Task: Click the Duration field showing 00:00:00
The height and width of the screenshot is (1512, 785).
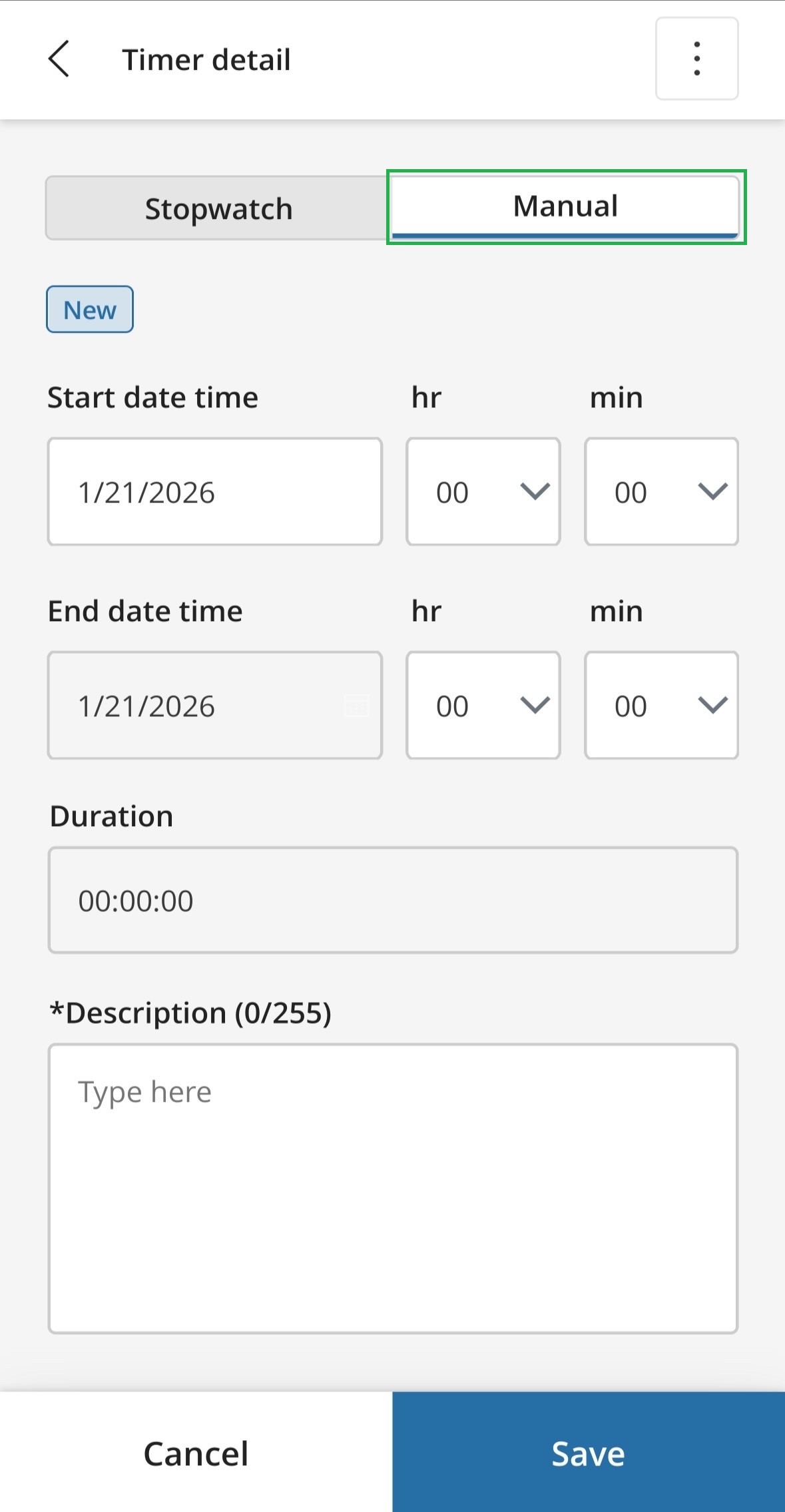Action: click(x=393, y=900)
